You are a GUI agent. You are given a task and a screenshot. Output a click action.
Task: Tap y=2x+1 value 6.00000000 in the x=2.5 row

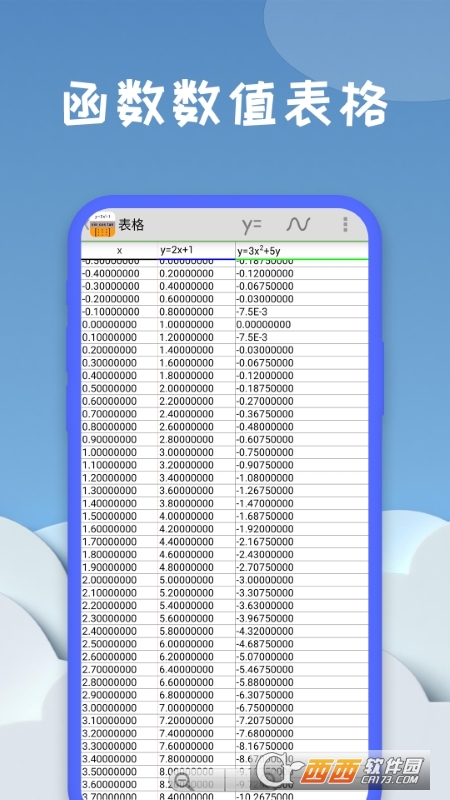(196, 644)
